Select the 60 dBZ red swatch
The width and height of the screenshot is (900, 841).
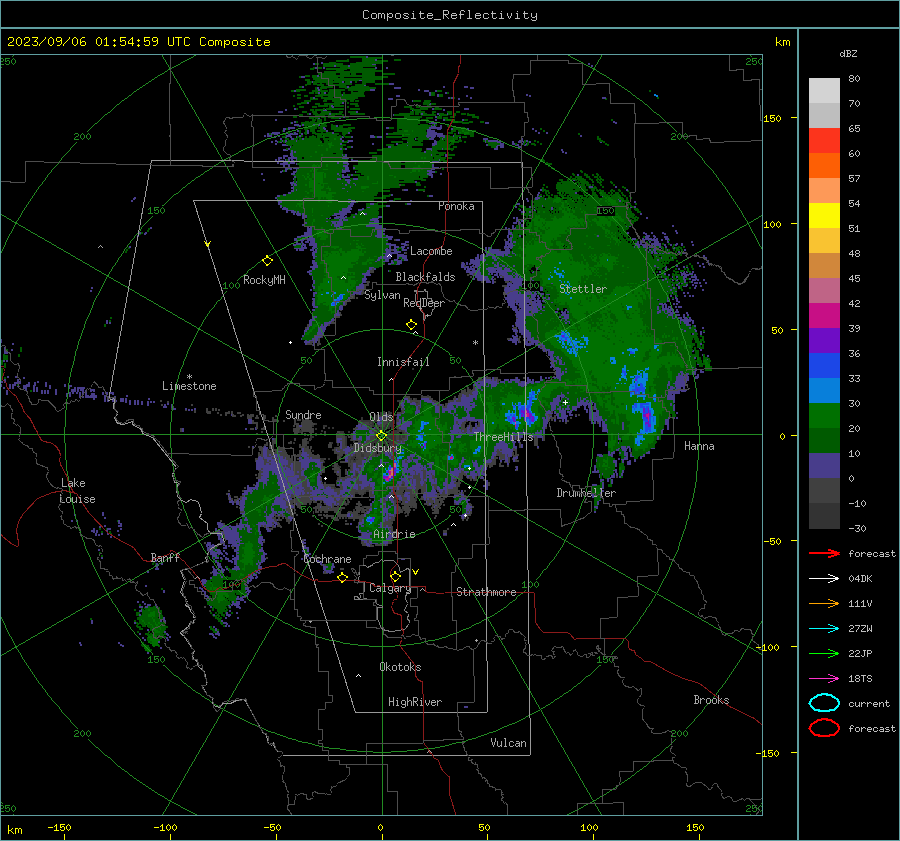point(824,140)
